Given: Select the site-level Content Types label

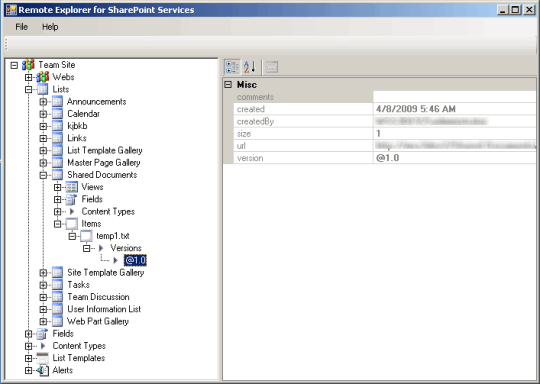Looking at the screenshot, I should (79, 346).
